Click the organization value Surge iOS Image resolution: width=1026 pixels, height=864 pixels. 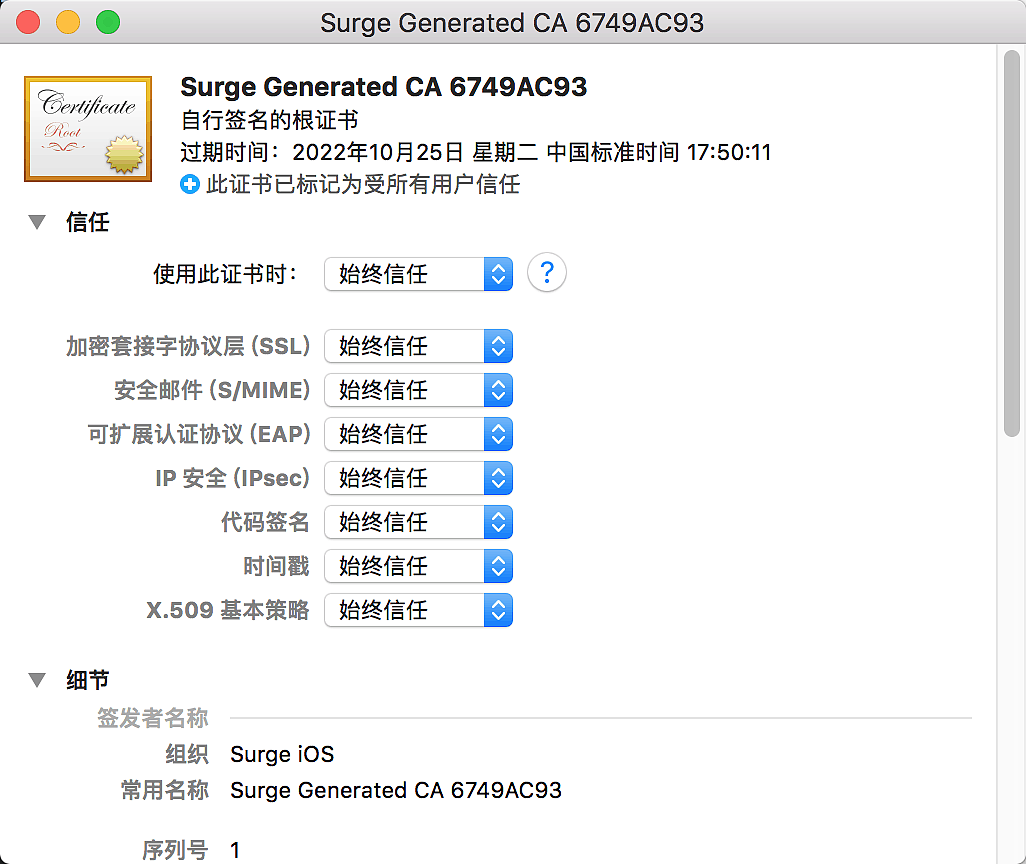(282, 754)
